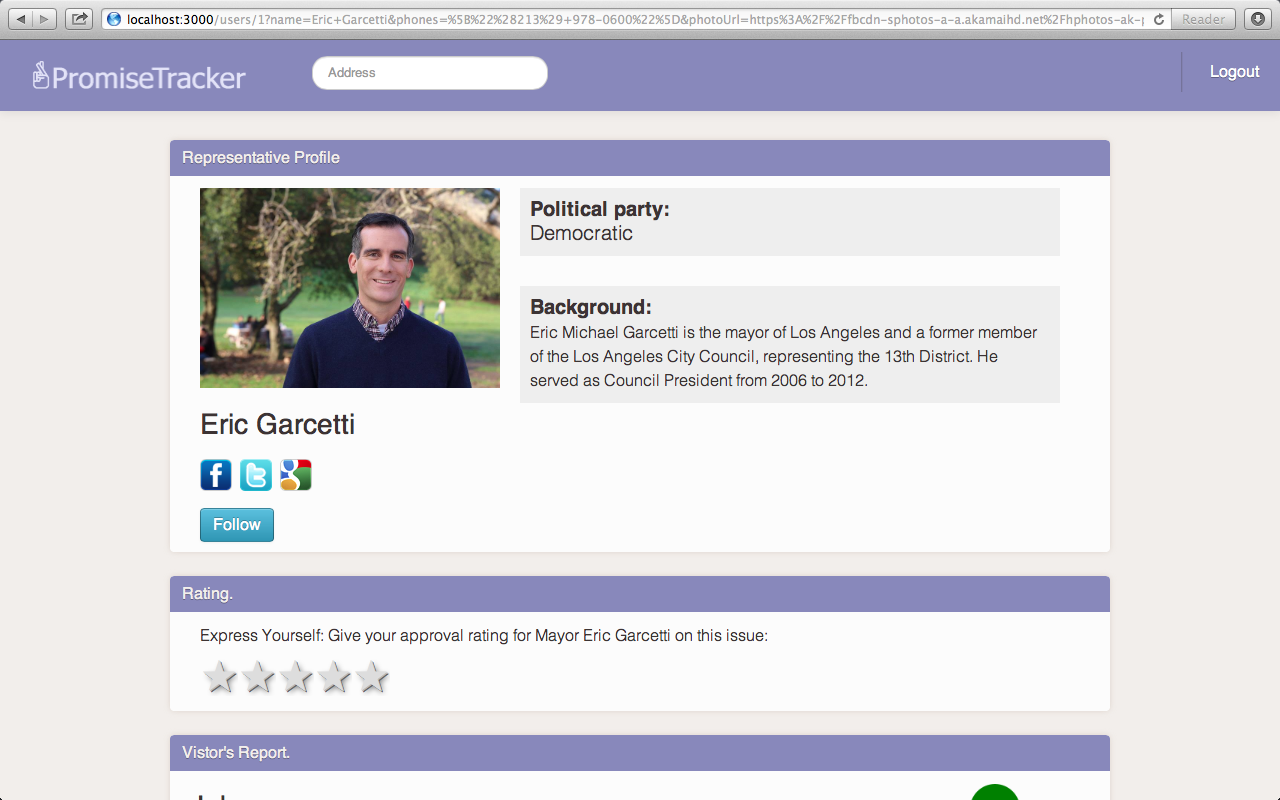This screenshot has width=1280, height=800.
Task: Open the Twitter bird icon
Action: [x=256, y=475]
